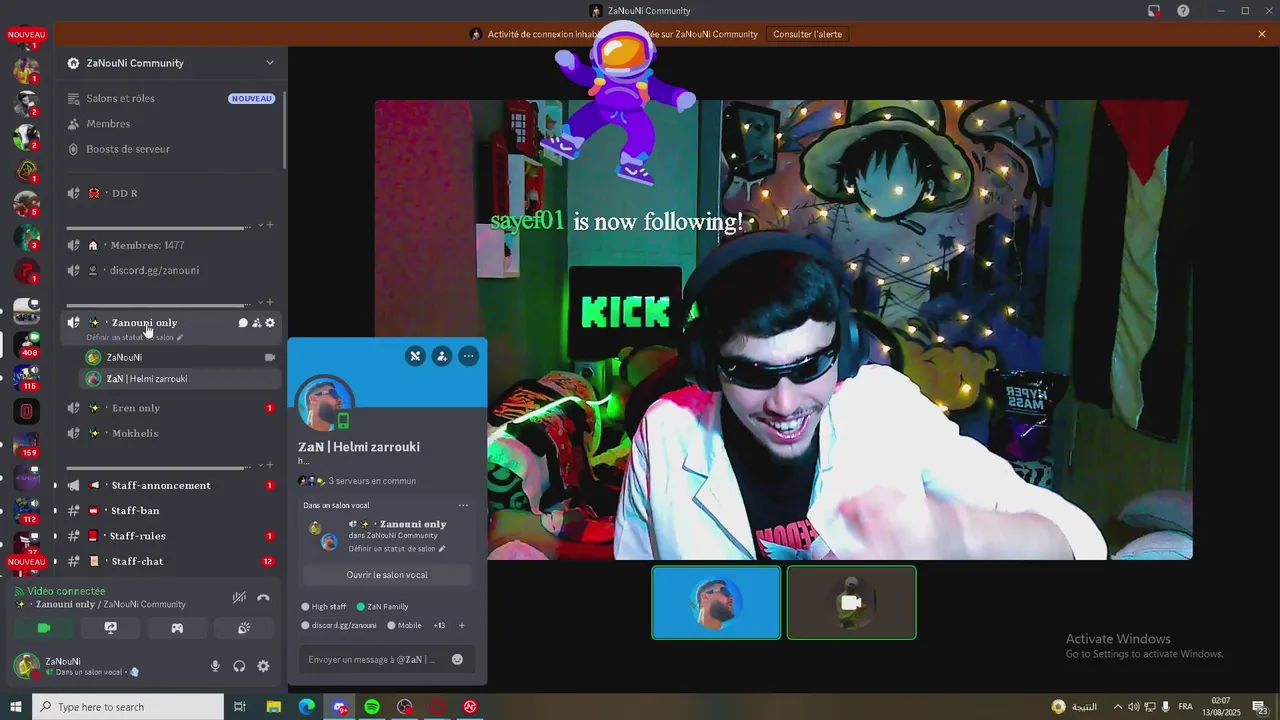Join the Eren only voice channel

(x=171, y=408)
